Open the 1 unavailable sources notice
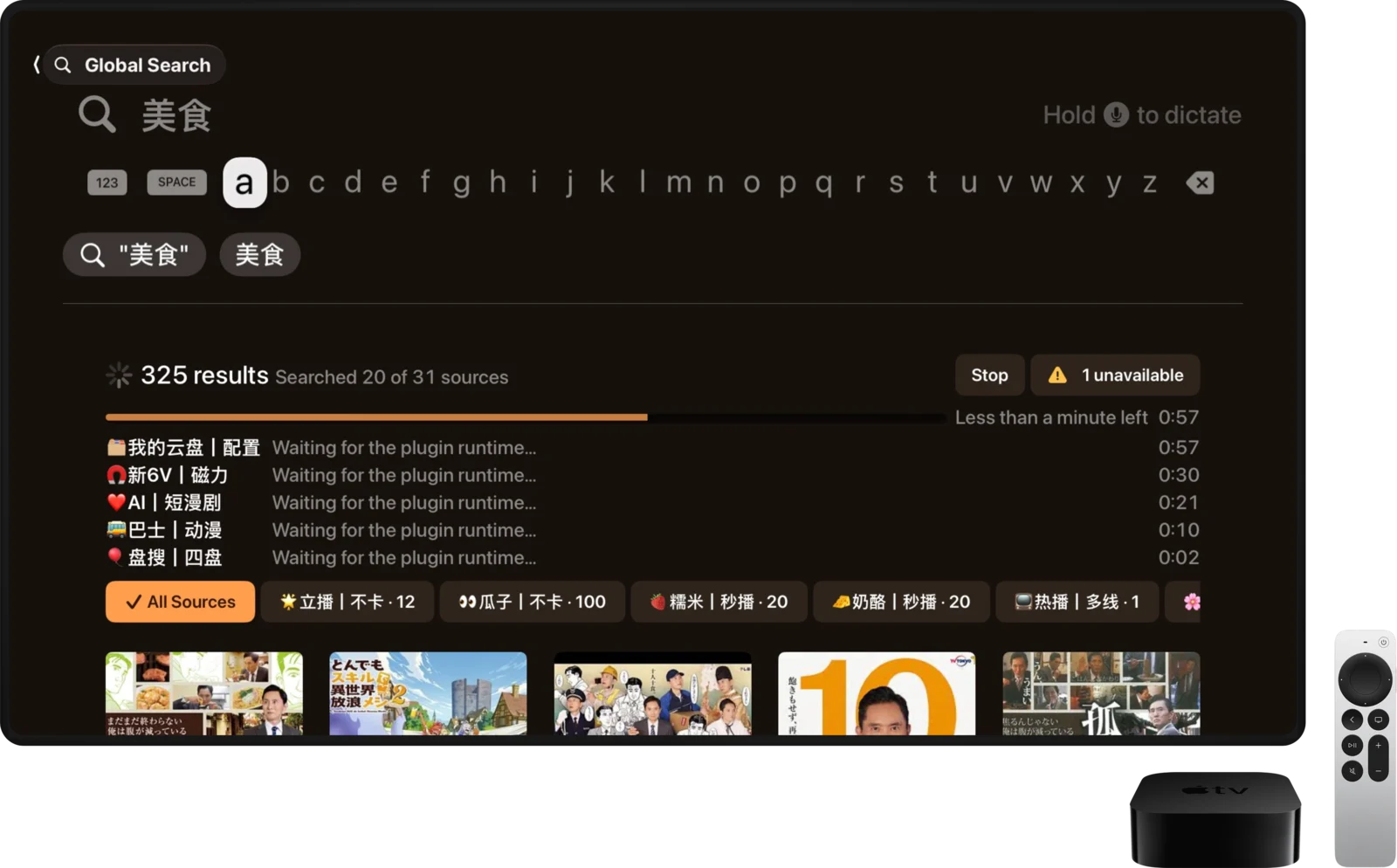 coord(1115,375)
